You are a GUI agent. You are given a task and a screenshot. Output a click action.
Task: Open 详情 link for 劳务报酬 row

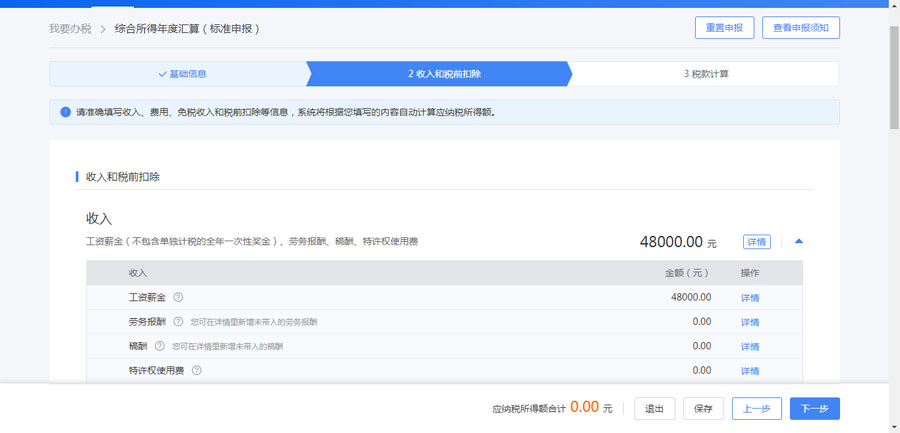(x=749, y=322)
